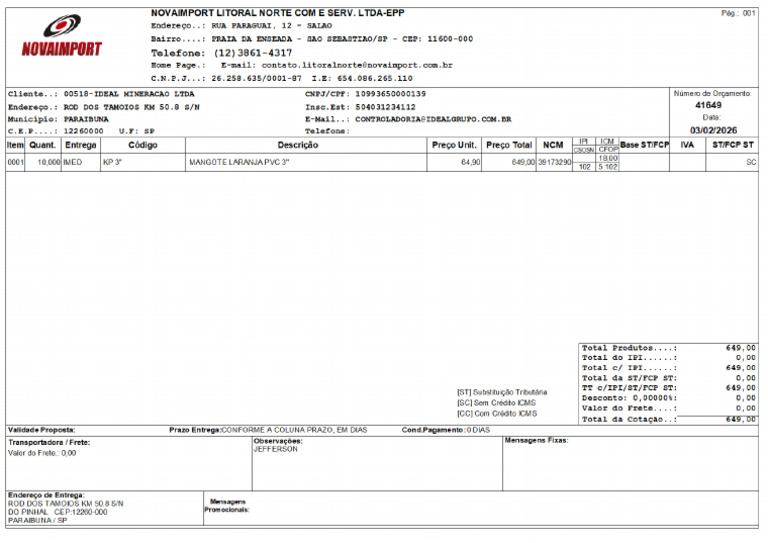Image resolution: width=768 pixels, height=543 pixels.
Task: Click the ST/FCP ST column header
Action: coord(733,145)
